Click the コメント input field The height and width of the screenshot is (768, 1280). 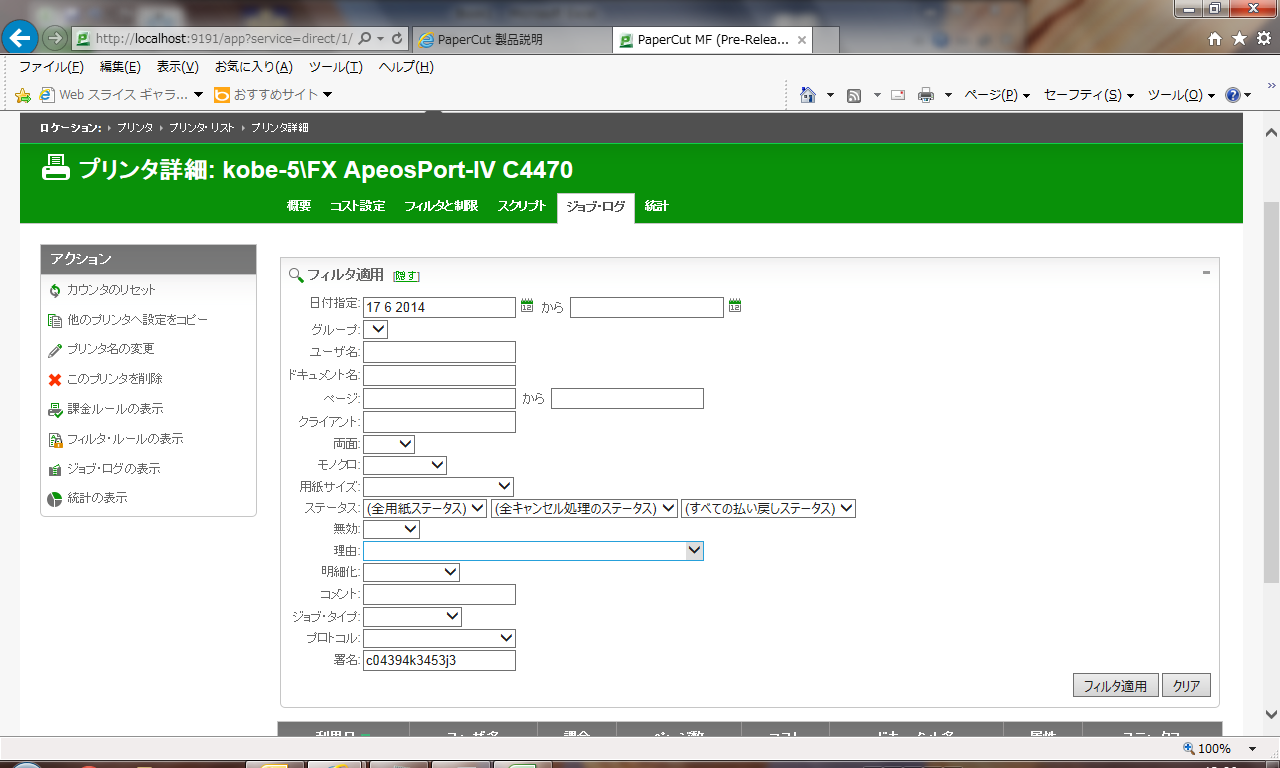tap(439, 595)
